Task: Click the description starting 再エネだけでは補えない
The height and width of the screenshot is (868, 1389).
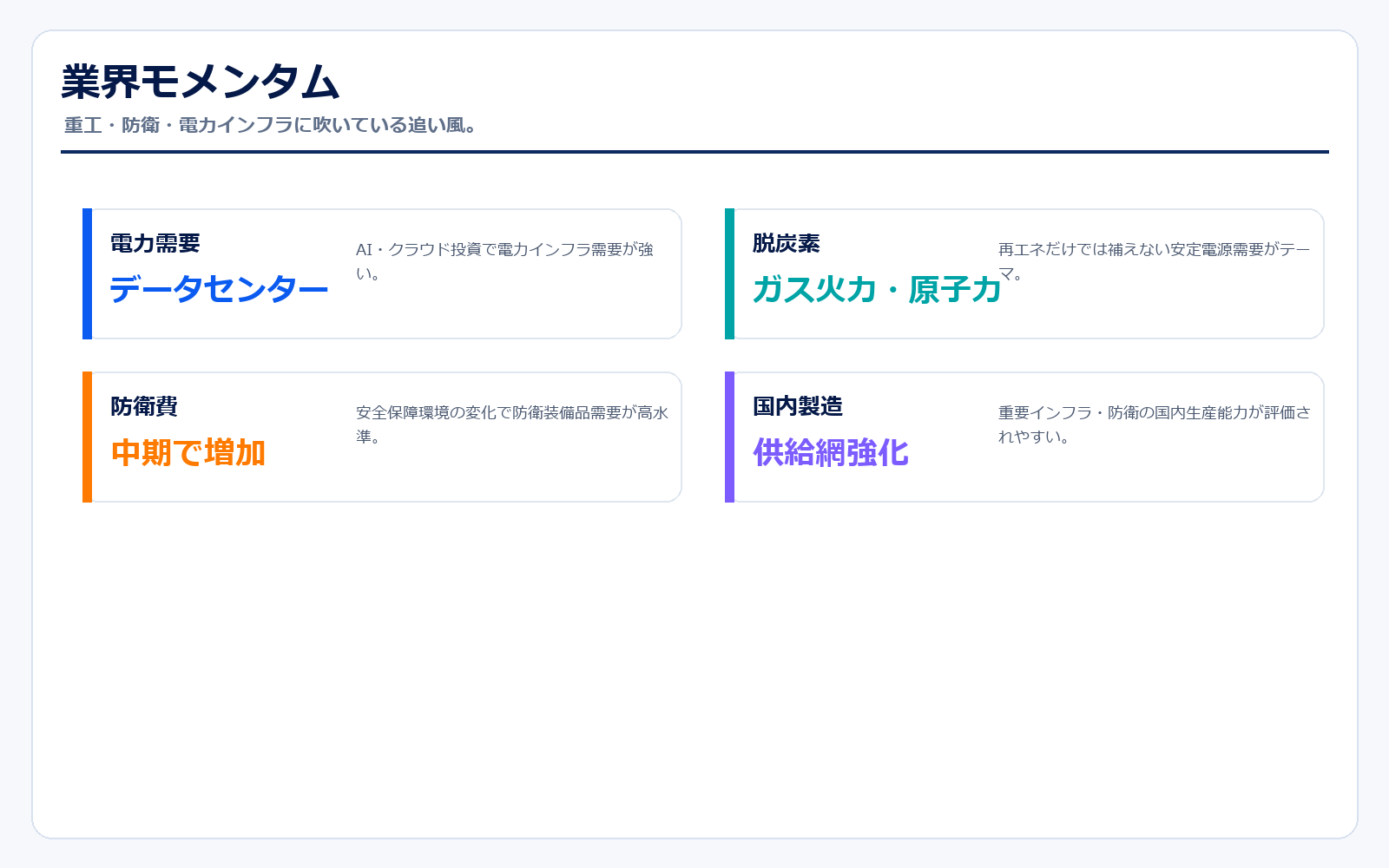Action: (1154, 261)
